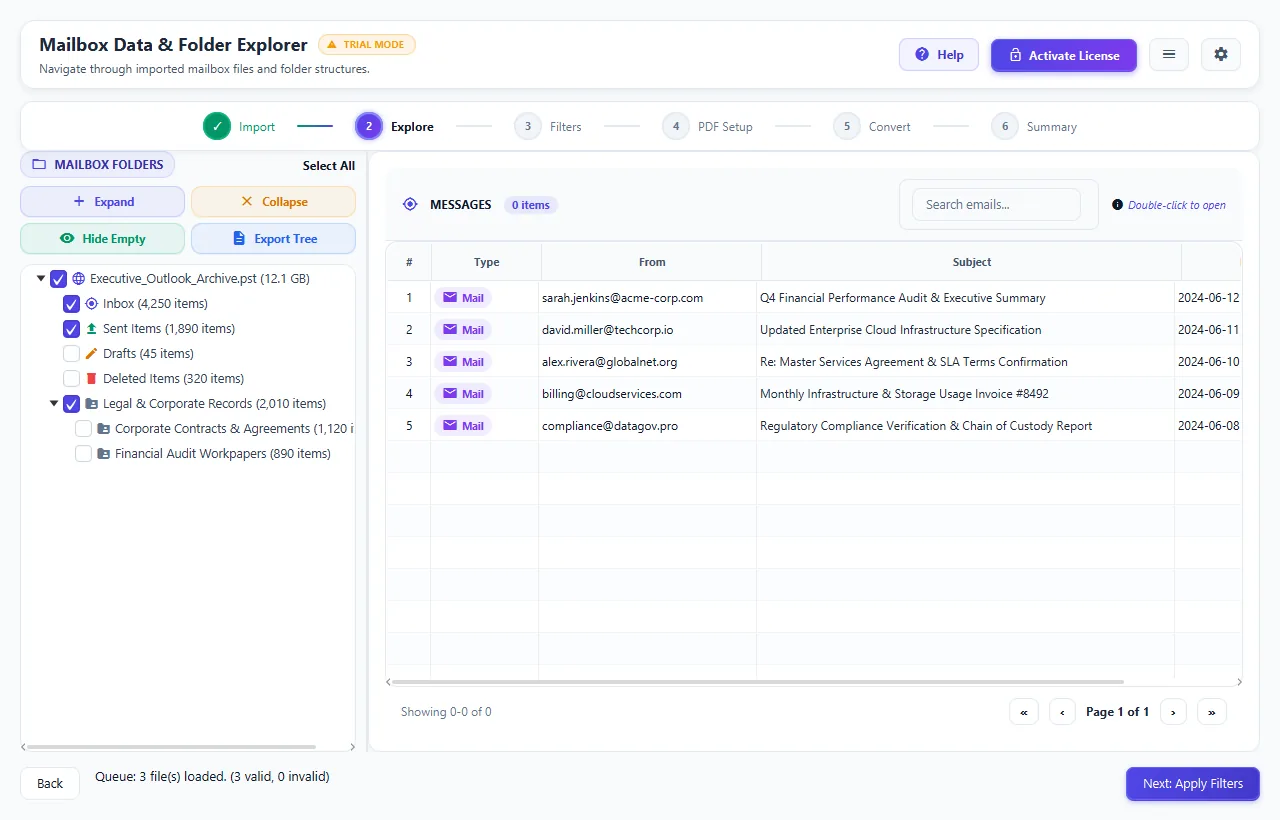1280x820 pixels.
Task: Click the Mail badge for billing@cloudservices.com row
Action: tap(463, 394)
